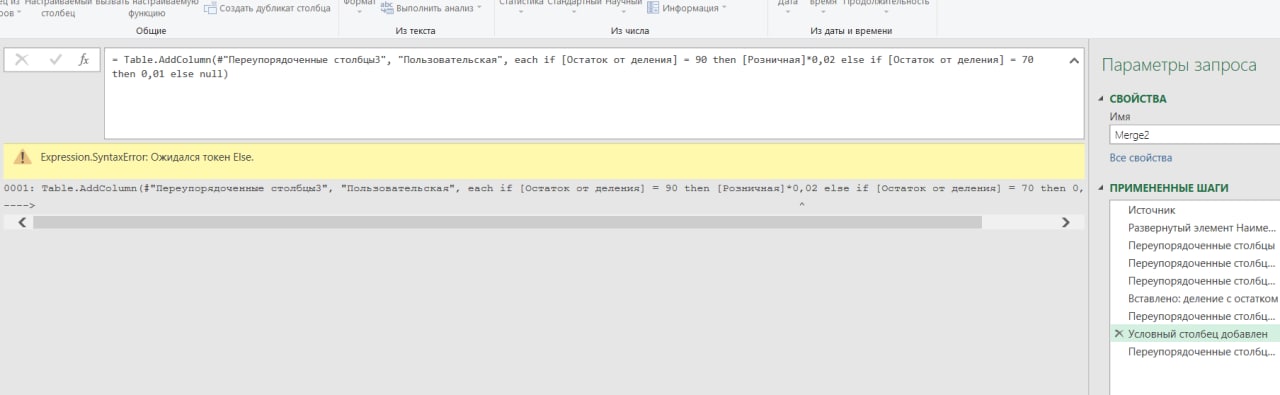Cancel the formula edit with the X icon
This screenshot has width=1280, height=395.
[22, 60]
